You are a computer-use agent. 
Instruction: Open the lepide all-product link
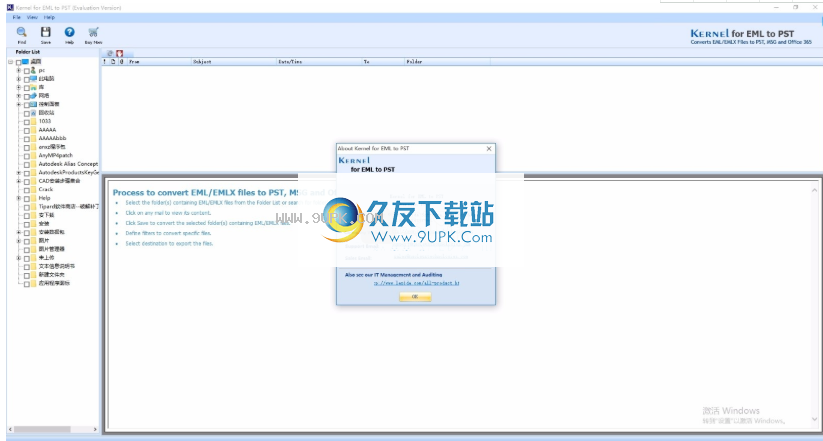coord(417,284)
